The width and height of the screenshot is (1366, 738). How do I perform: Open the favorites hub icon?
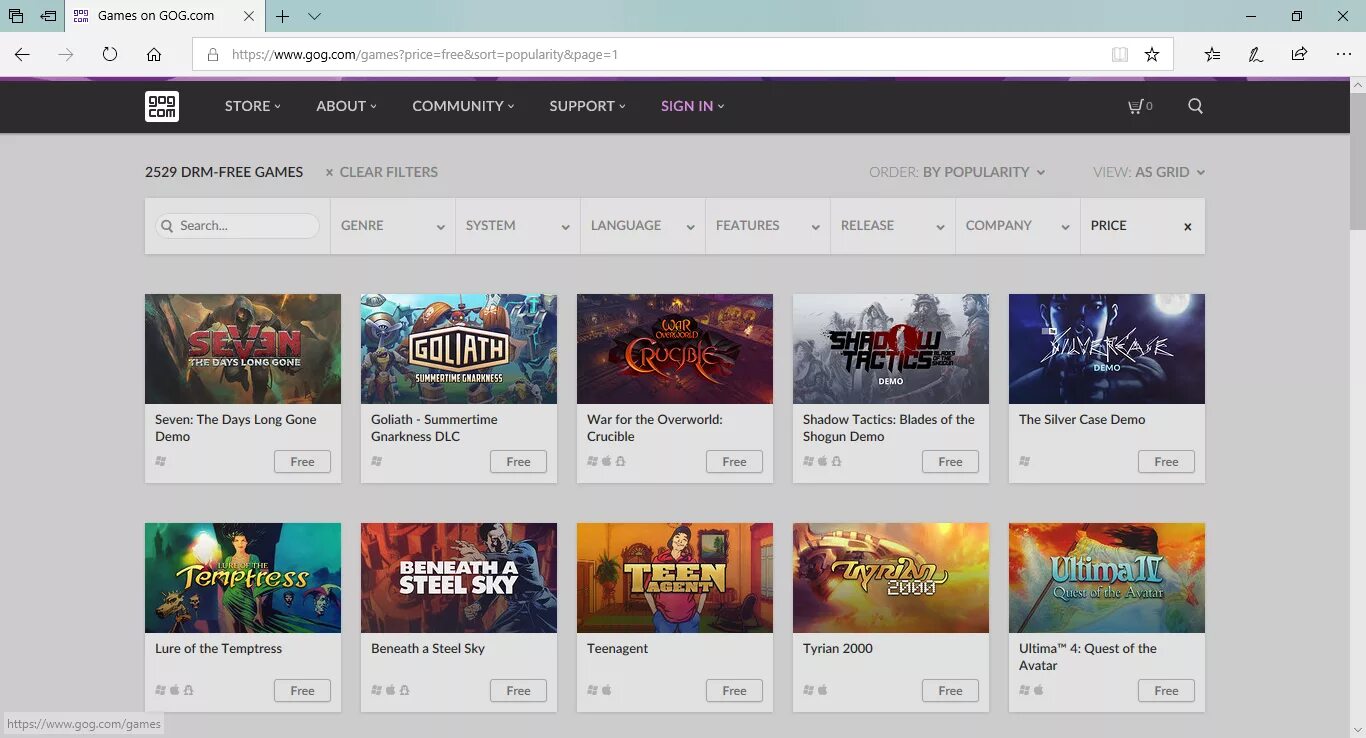tap(1212, 54)
